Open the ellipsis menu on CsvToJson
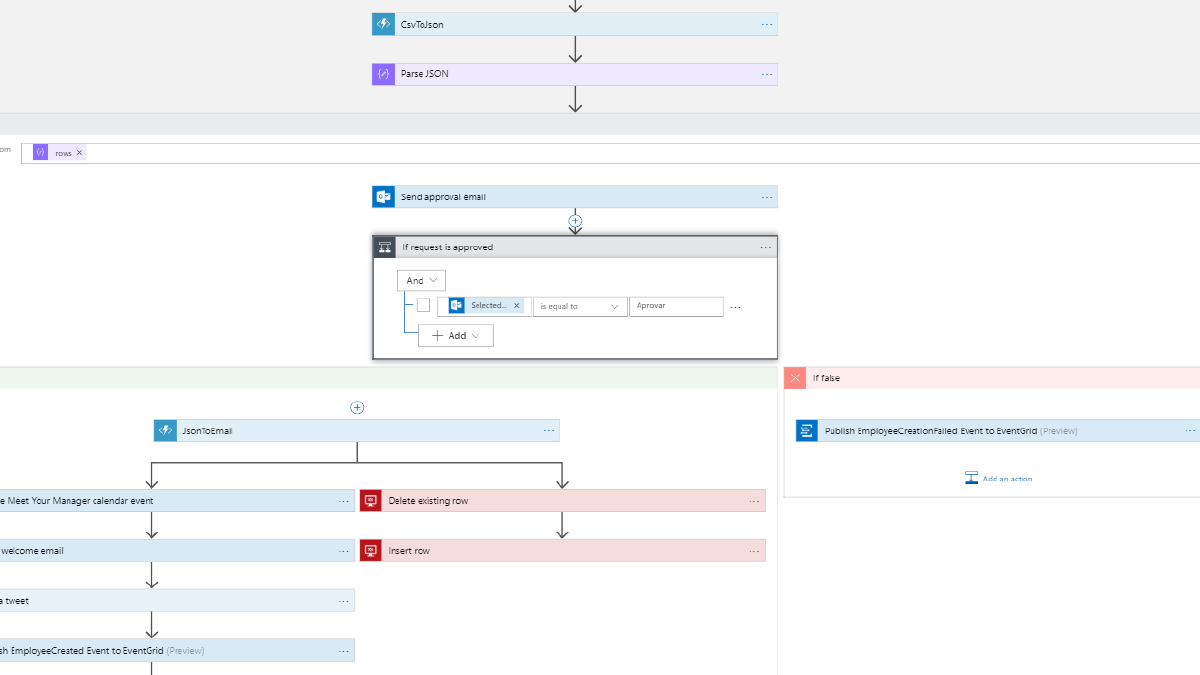This screenshot has height=675, width=1200. (767, 25)
